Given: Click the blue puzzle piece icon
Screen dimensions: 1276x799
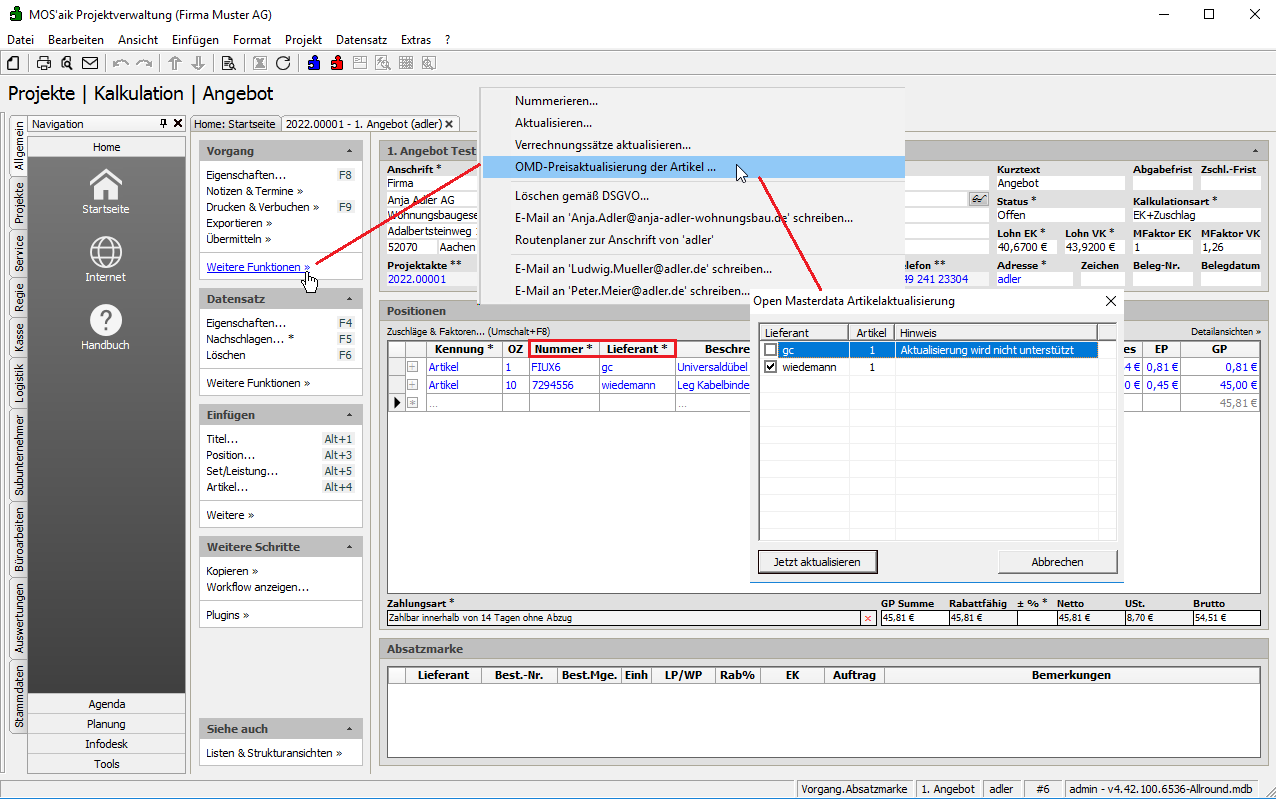Looking at the screenshot, I should (314, 63).
